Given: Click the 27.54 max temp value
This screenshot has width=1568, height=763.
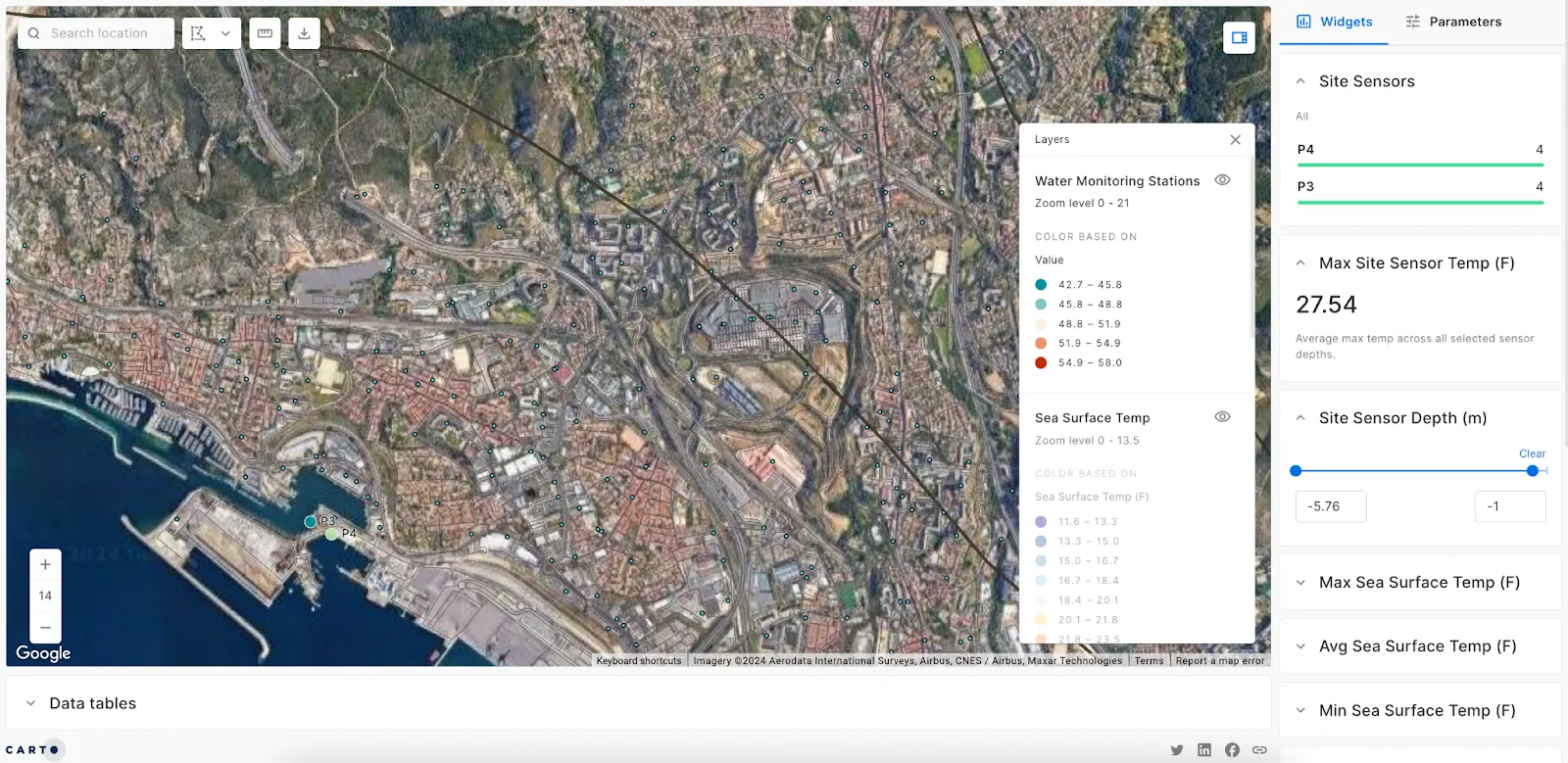Looking at the screenshot, I should tap(1326, 305).
